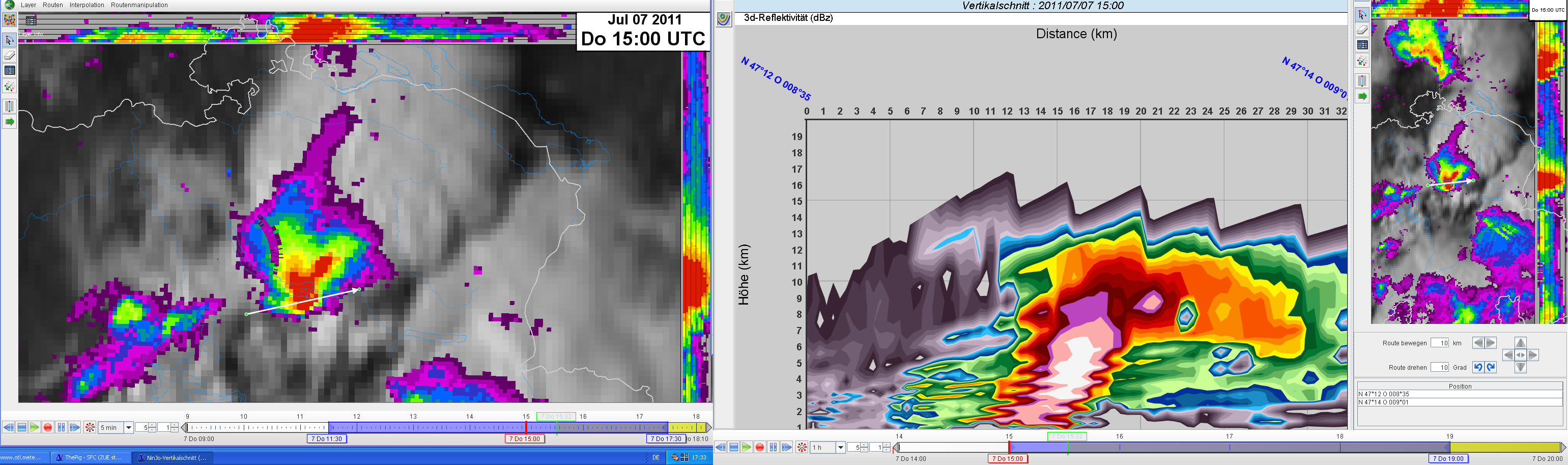
Task: Open the 5 min time step dropdown
Action: click(x=128, y=428)
